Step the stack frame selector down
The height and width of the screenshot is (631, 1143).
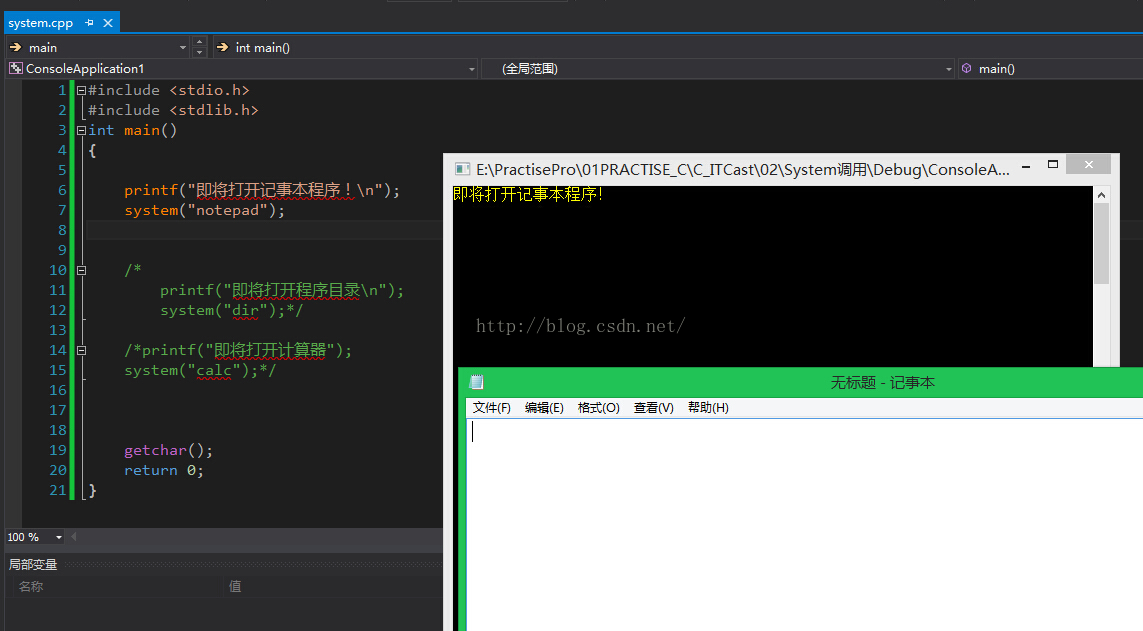(200, 52)
